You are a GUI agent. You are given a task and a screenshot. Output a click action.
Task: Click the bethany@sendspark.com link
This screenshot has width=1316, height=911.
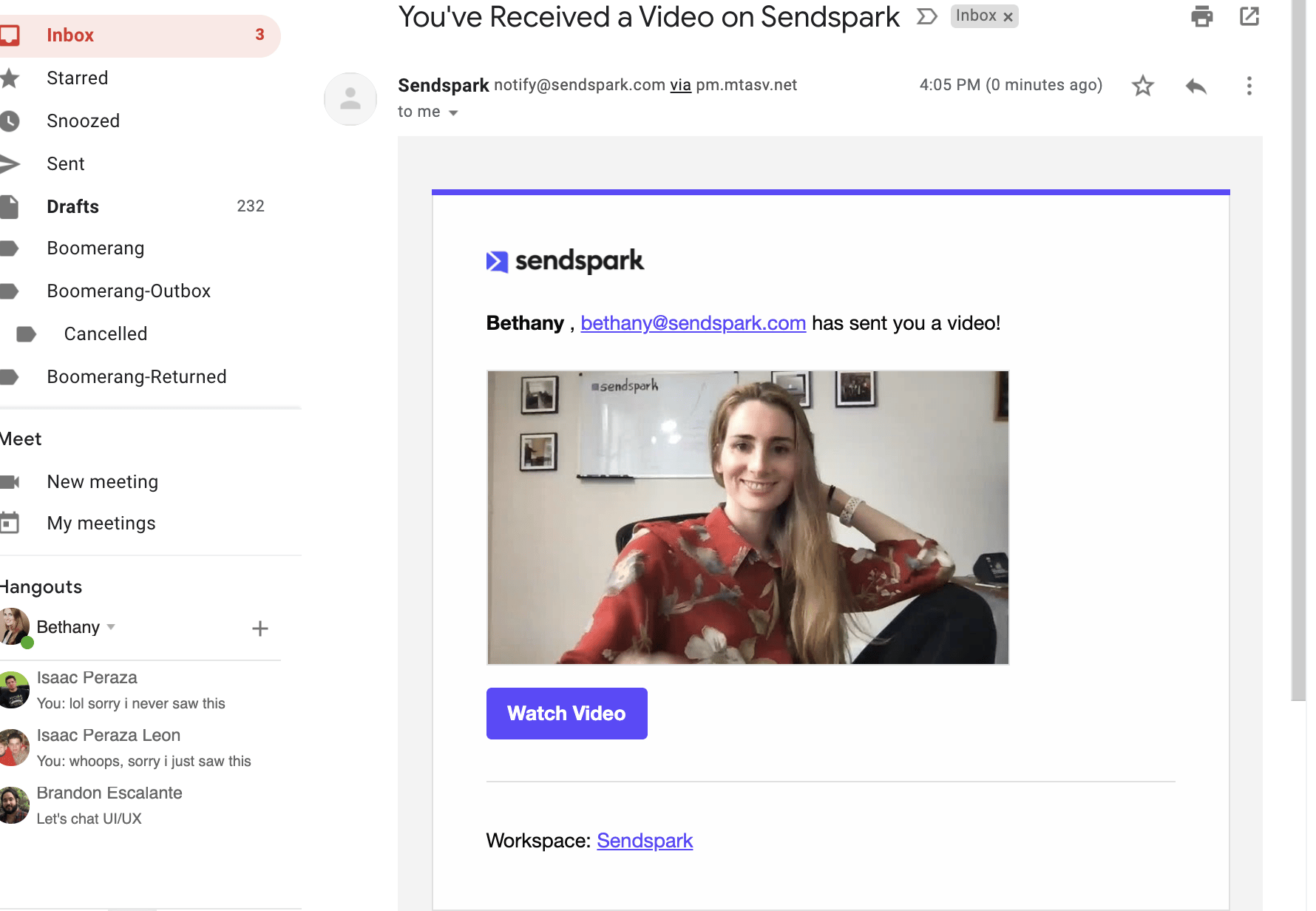[693, 323]
